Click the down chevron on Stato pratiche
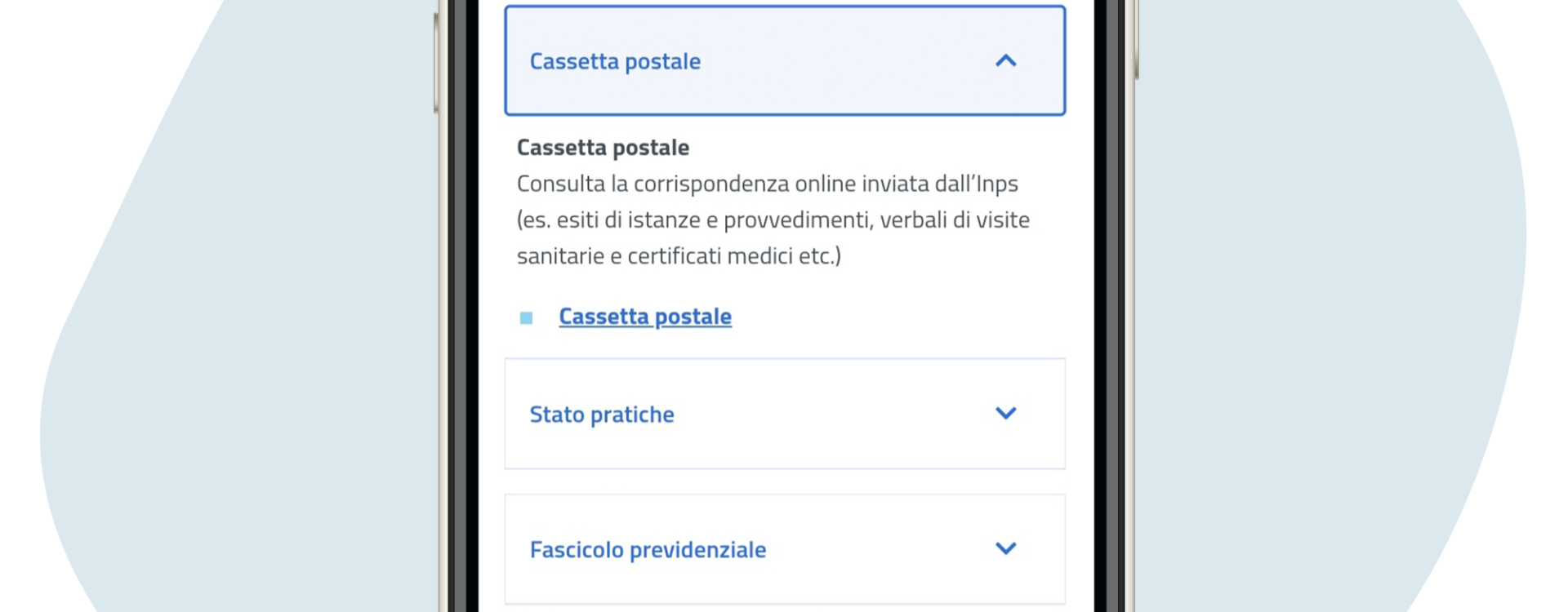Image resolution: width=1568 pixels, height=612 pixels. click(x=1005, y=413)
